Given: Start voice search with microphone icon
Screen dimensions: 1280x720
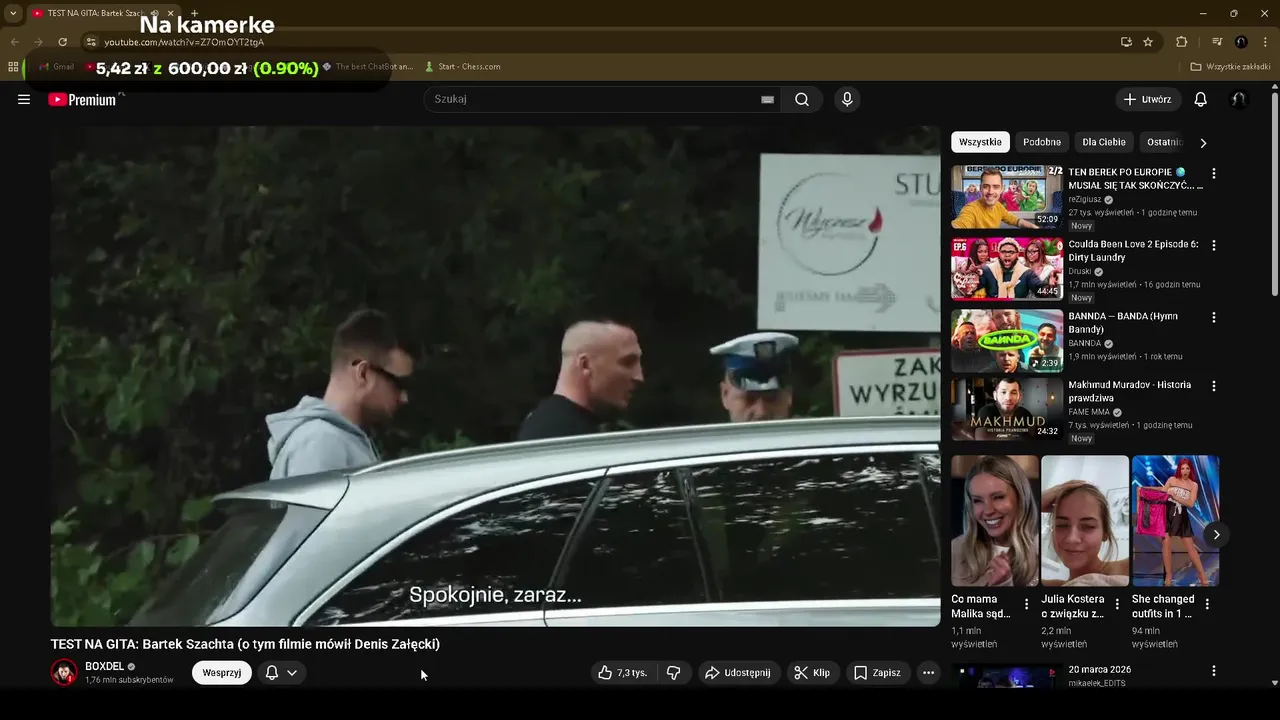Looking at the screenshot, I should [847, 99].
